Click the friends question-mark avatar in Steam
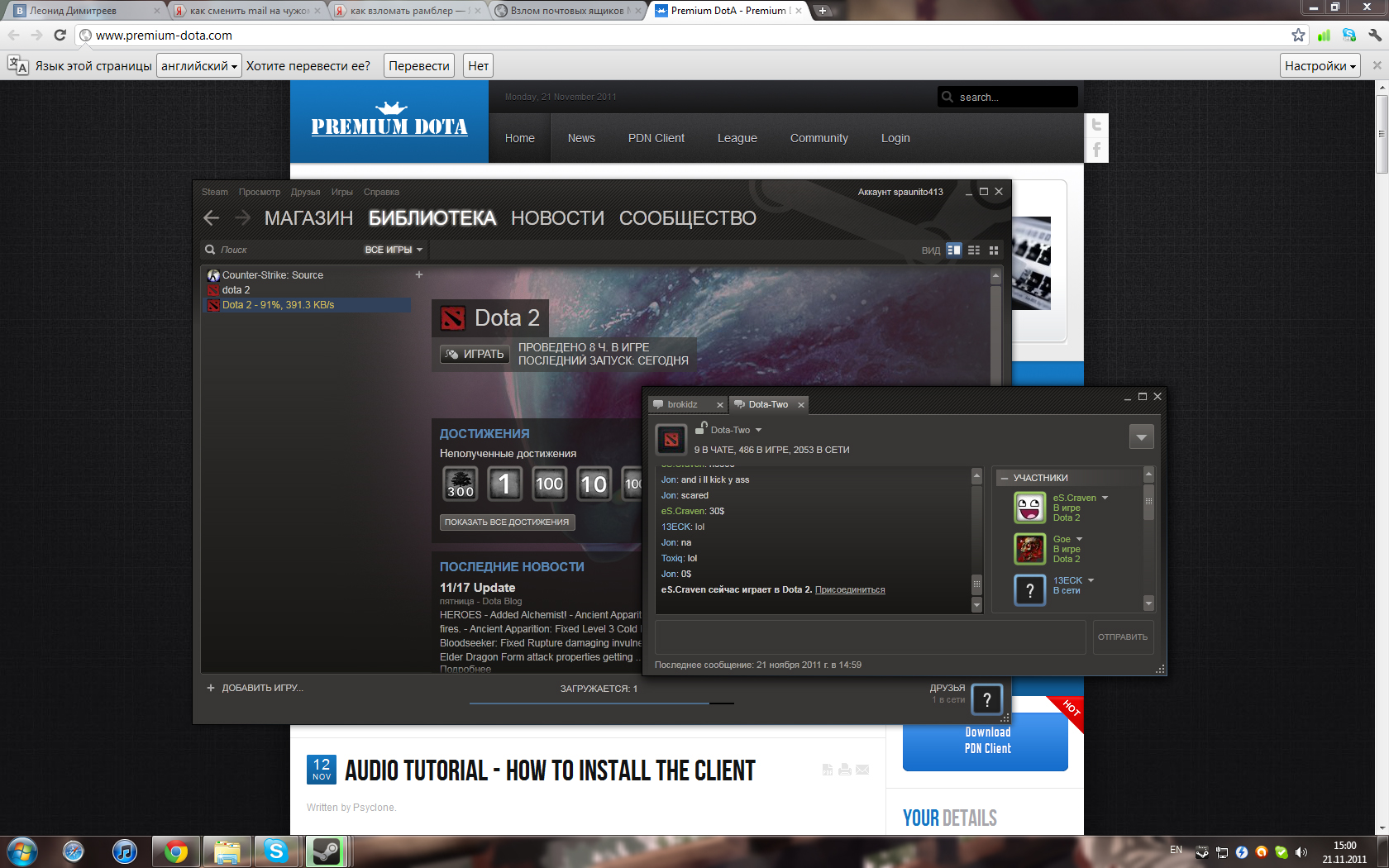This screenshot has height=868, width=1389. [x=987, y=700]
